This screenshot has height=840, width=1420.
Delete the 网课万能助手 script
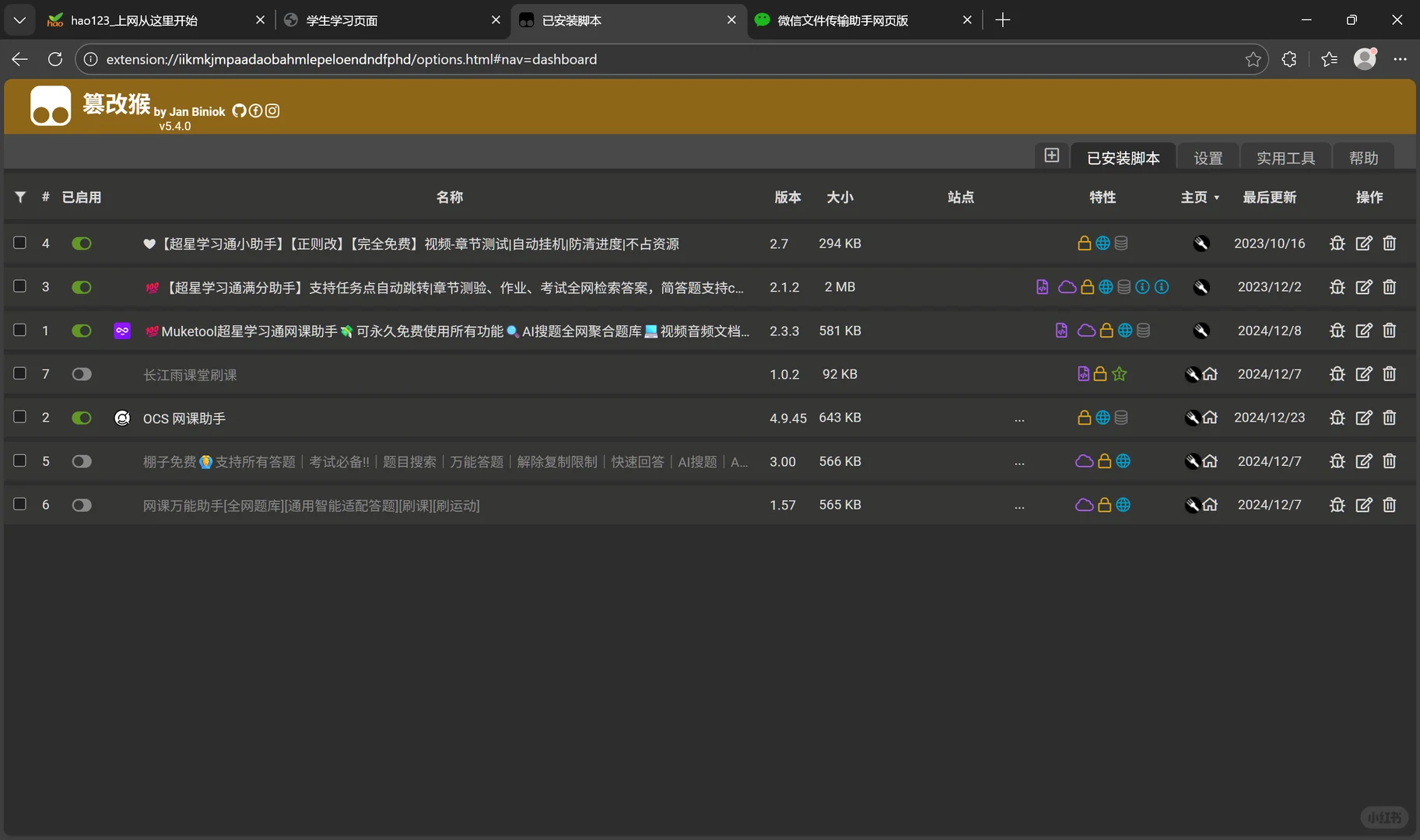point(1390,505)
